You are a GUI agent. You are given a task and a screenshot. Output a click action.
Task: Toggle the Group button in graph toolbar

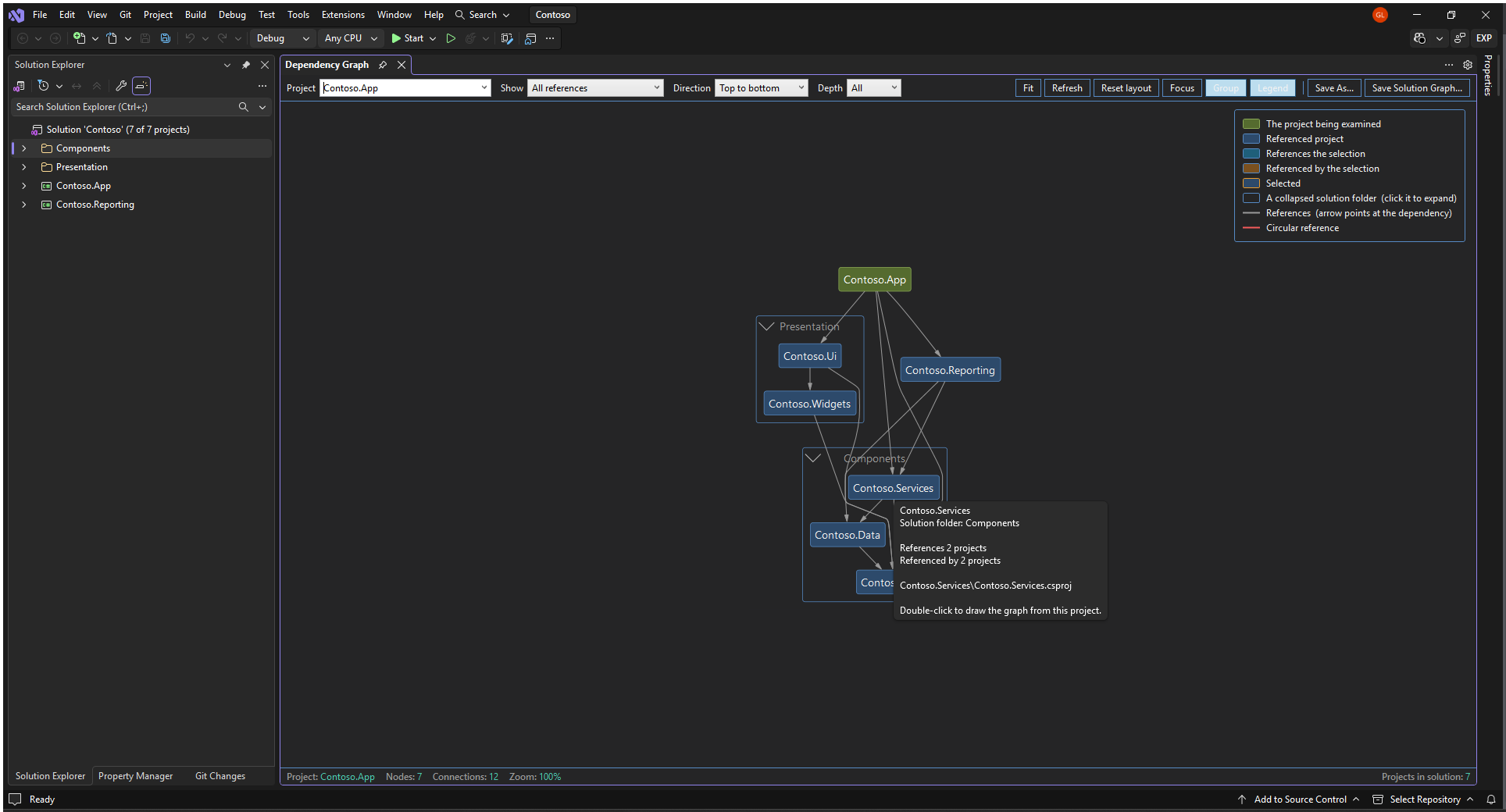click(x=1226, y=88)
